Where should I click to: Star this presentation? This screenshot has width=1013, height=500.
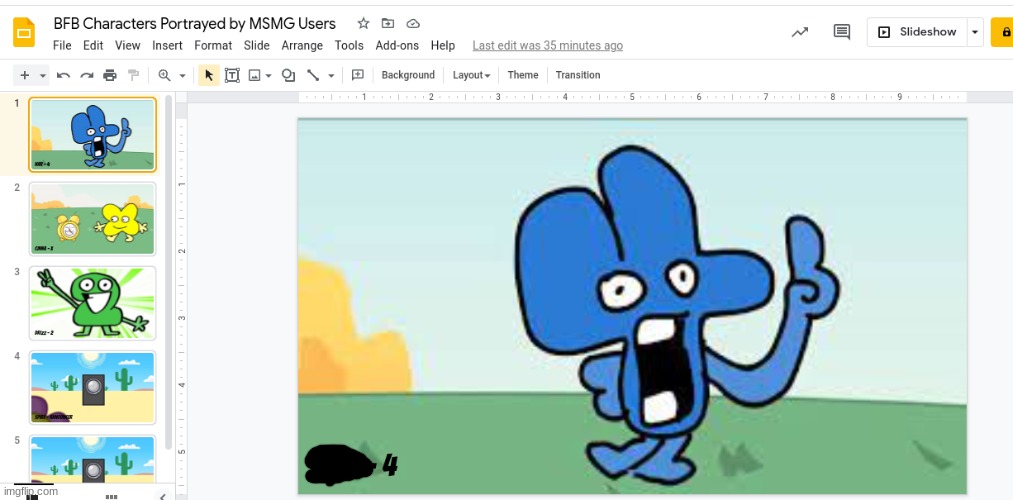[x=363, y=24]
